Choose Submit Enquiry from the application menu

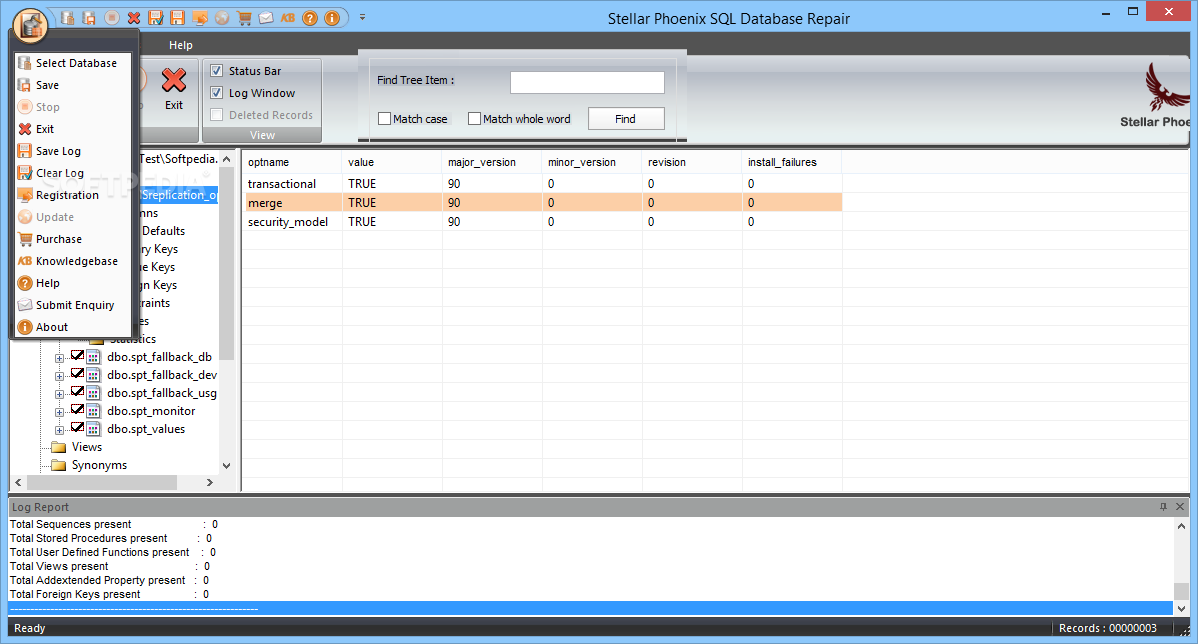(x=74, y=305)
